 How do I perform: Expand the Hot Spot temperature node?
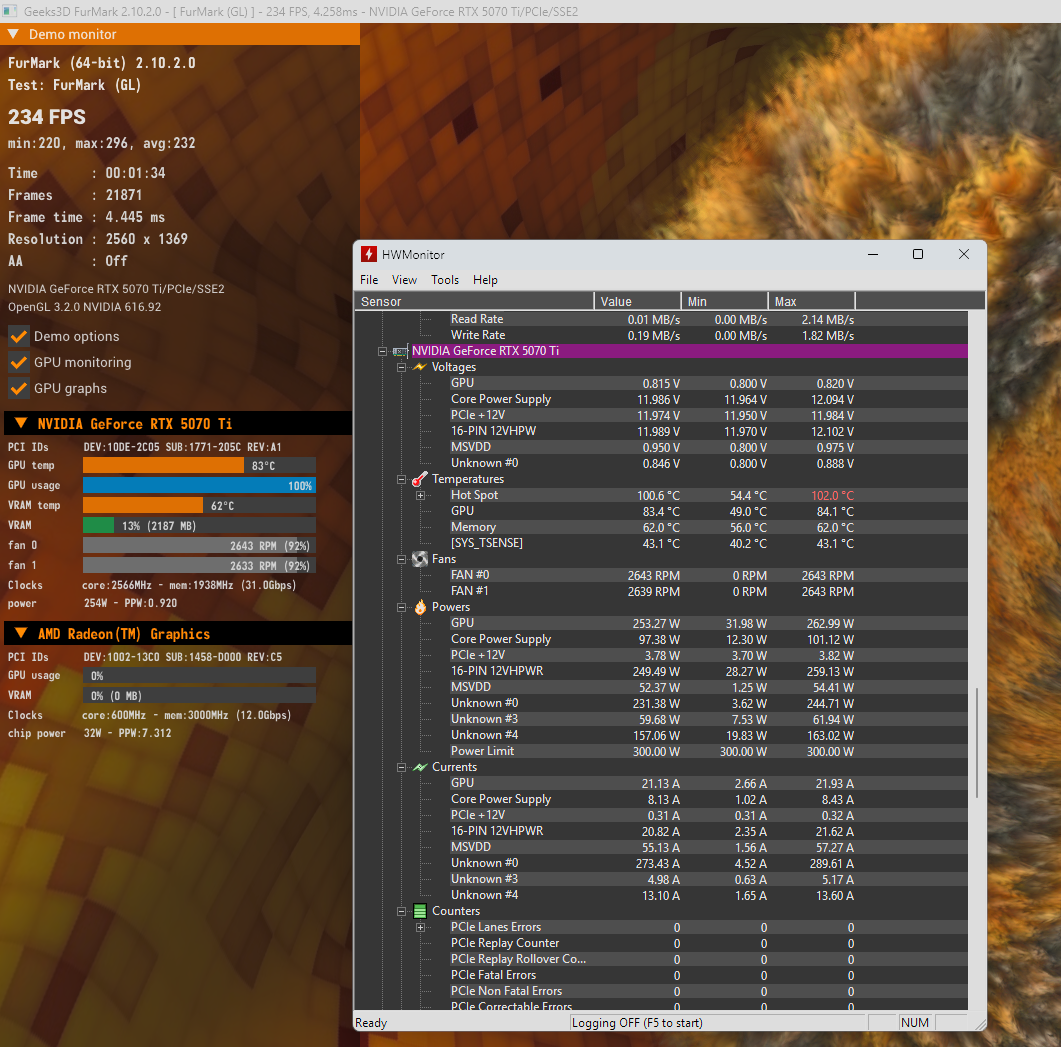(420, 495)
